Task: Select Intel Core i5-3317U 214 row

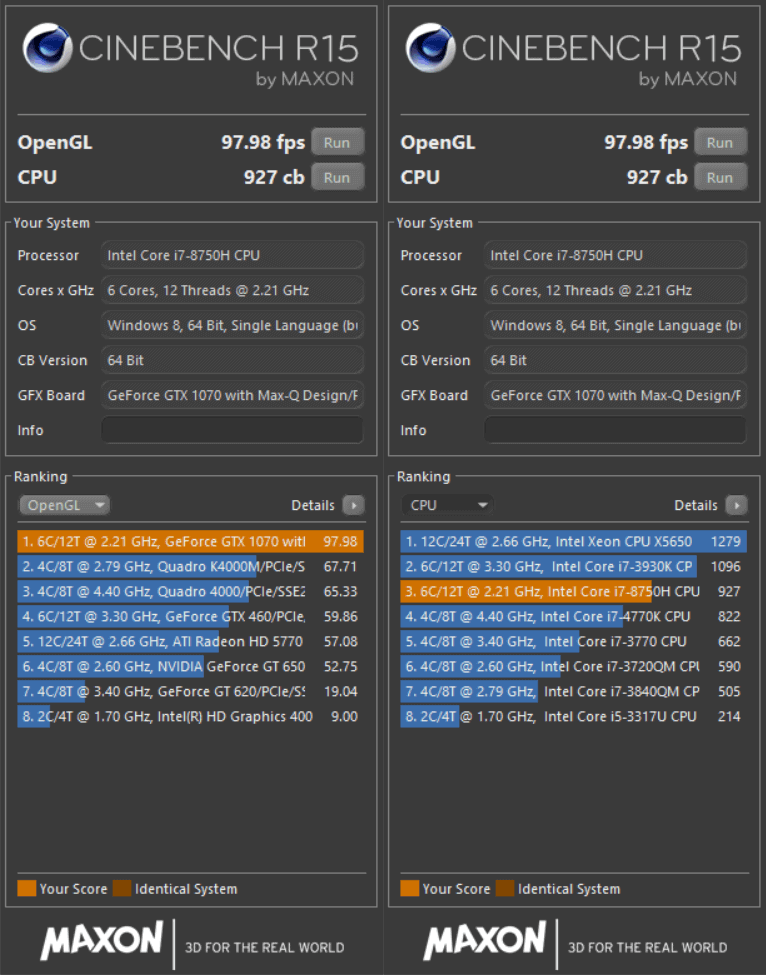Action: 573,716
